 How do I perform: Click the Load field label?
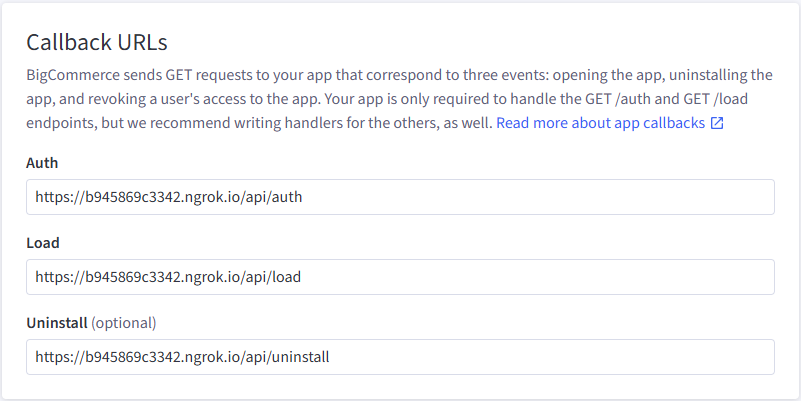[43, 243]
